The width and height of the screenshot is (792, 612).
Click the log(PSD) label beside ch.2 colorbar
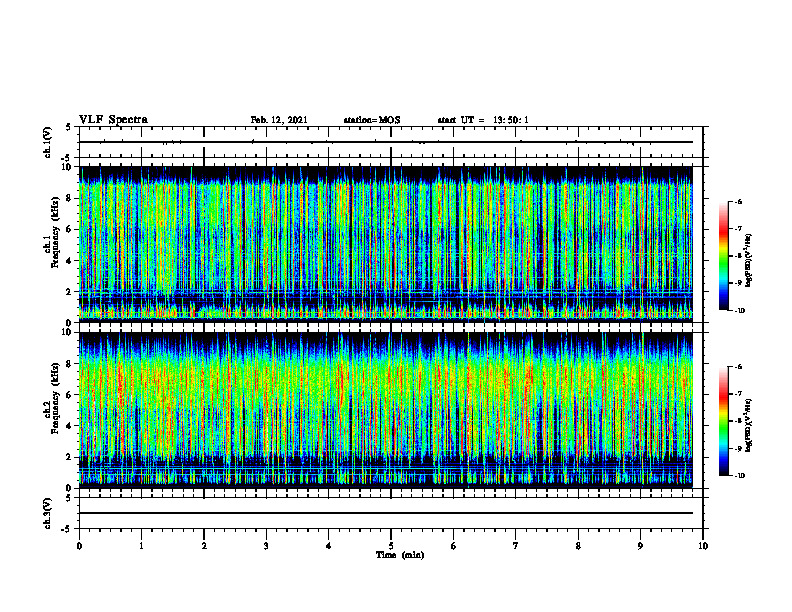749,425
